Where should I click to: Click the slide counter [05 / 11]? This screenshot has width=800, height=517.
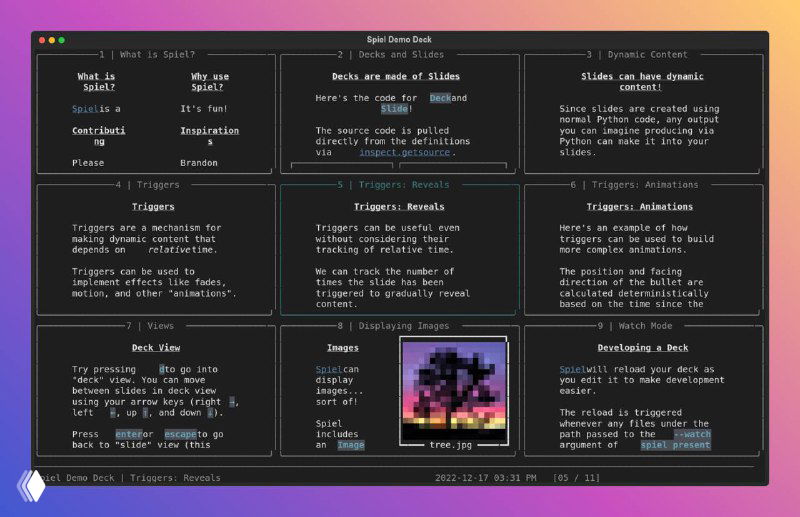click(577, 478)
